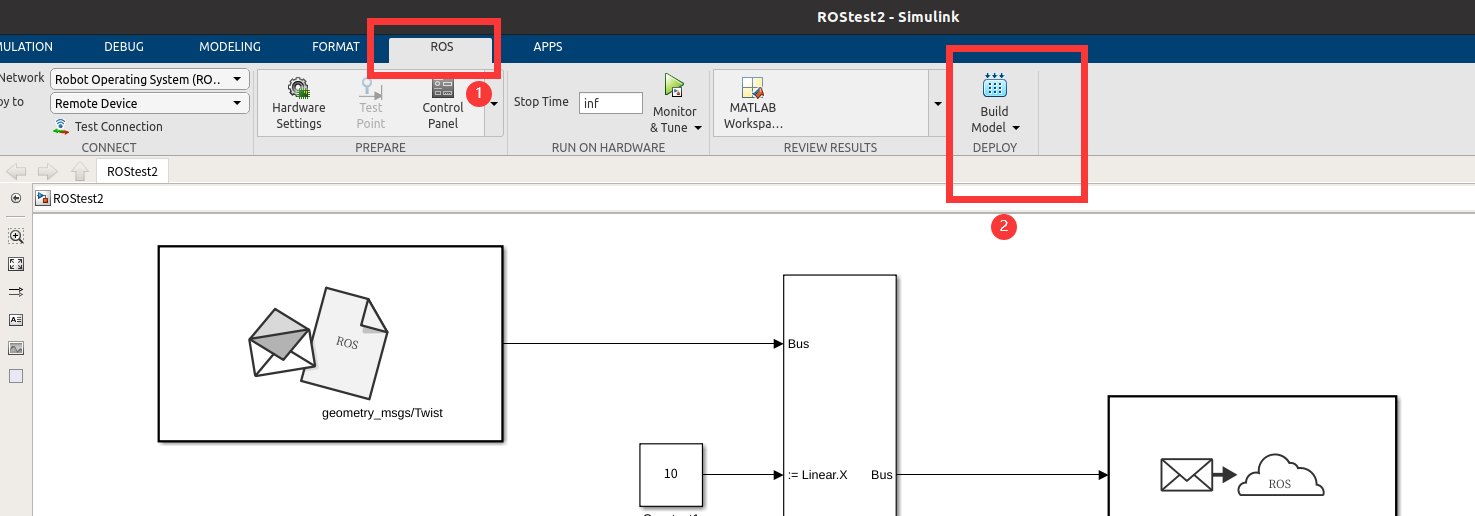Add an Area box from palette
This screenshot has width=1475, height=516.
[x=15, y=376]
